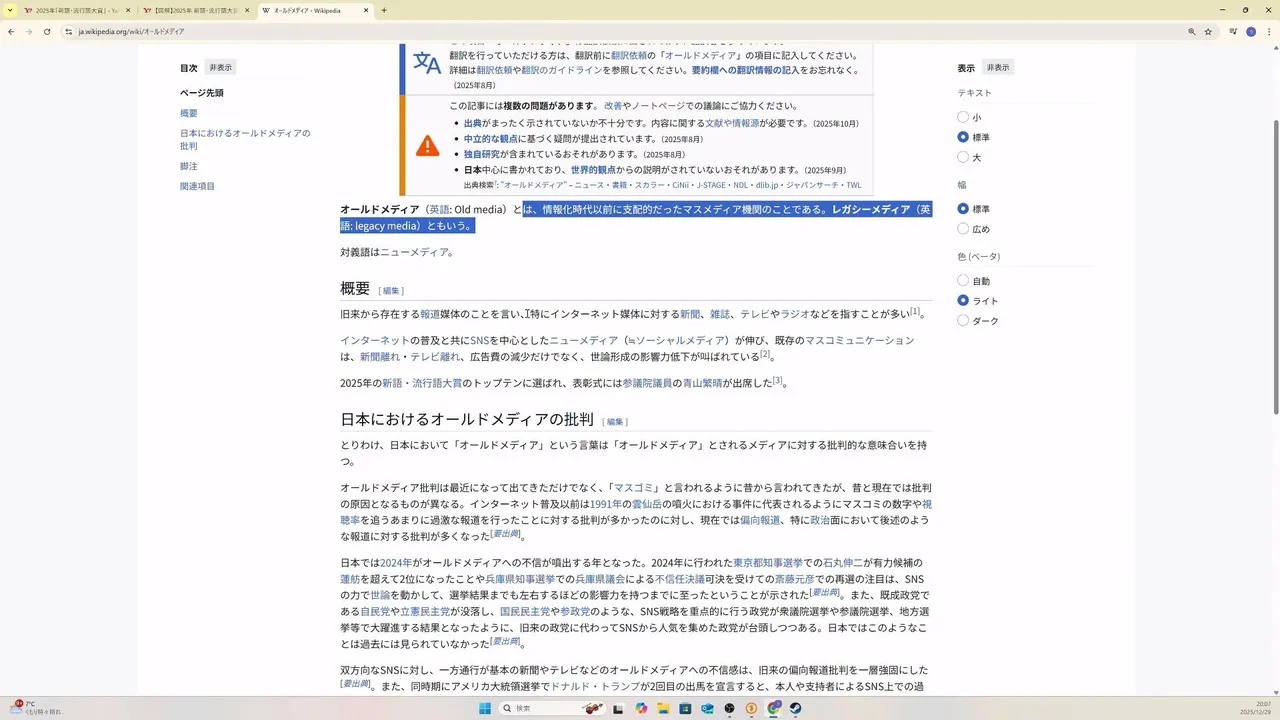The height and width of the screenshot is (720, 1280).
Task: Select the 小 text size radio button
Action: tap(963, 117)
